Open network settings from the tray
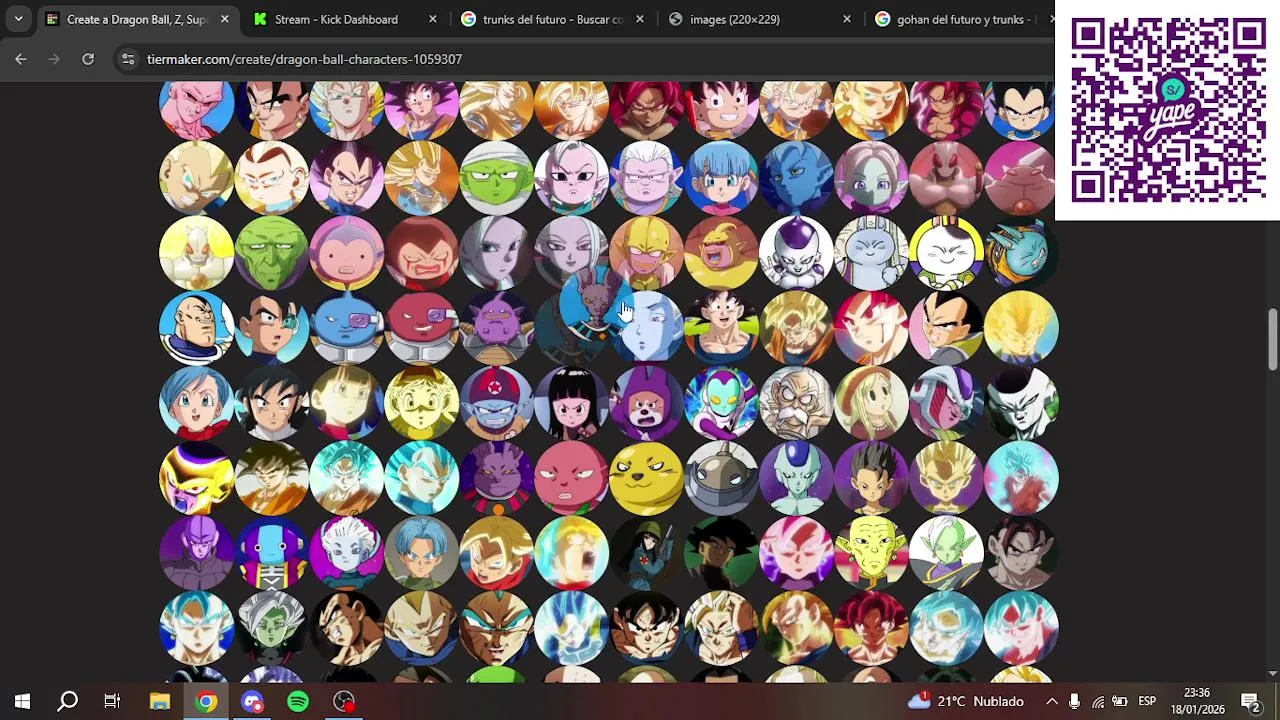 (1098, 701)
